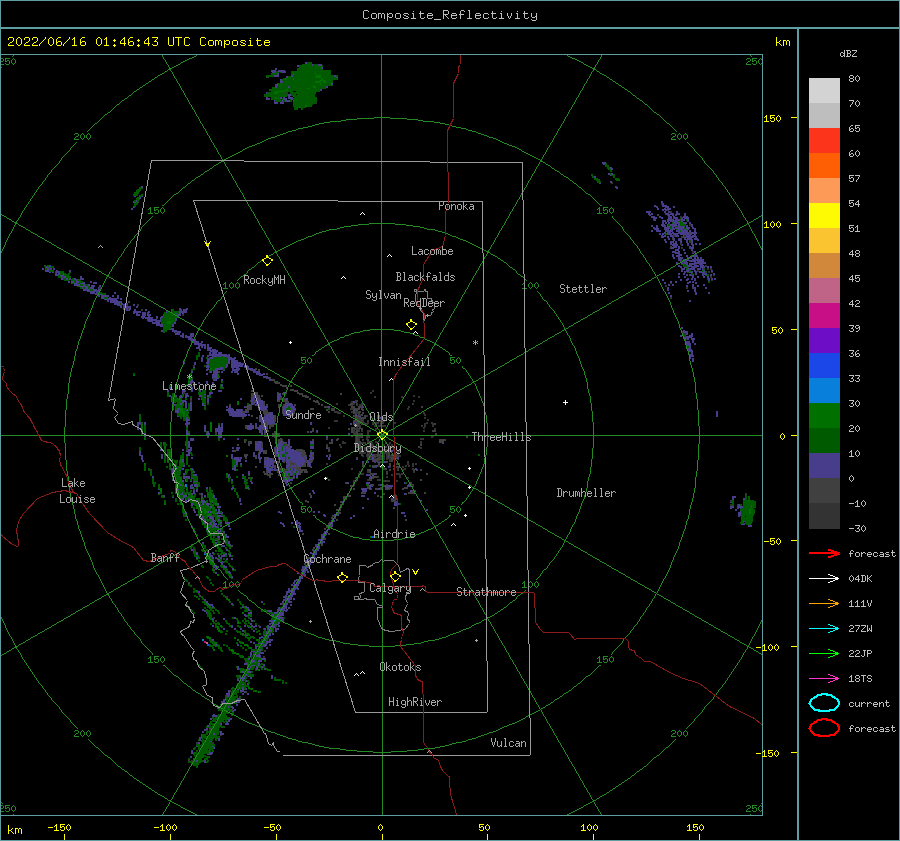900x841 pixels.
Task: Click the yellow diamond marker above Calgary label
Action: tap(395, 576)
